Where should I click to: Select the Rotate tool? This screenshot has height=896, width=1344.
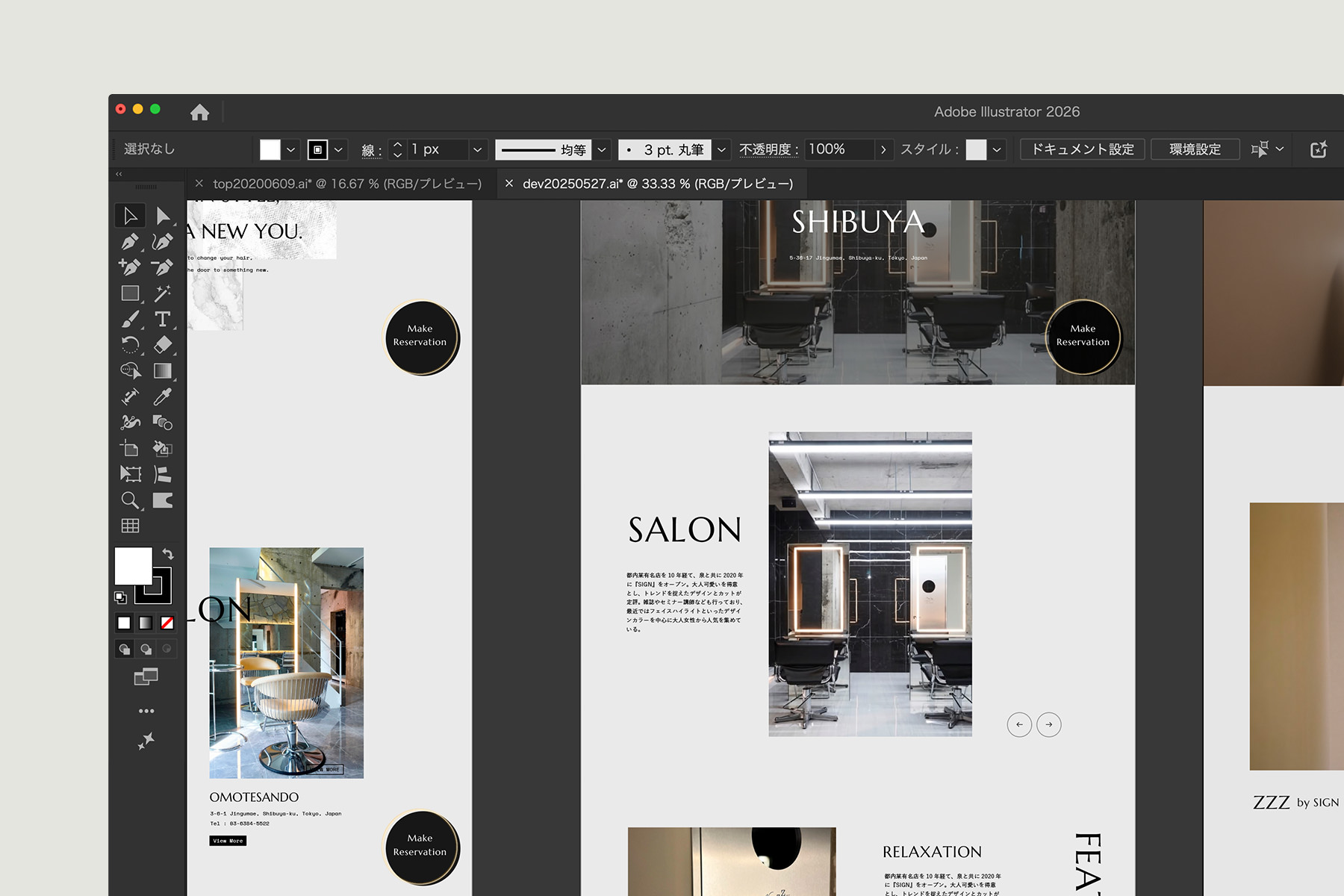tap(131, 344)
